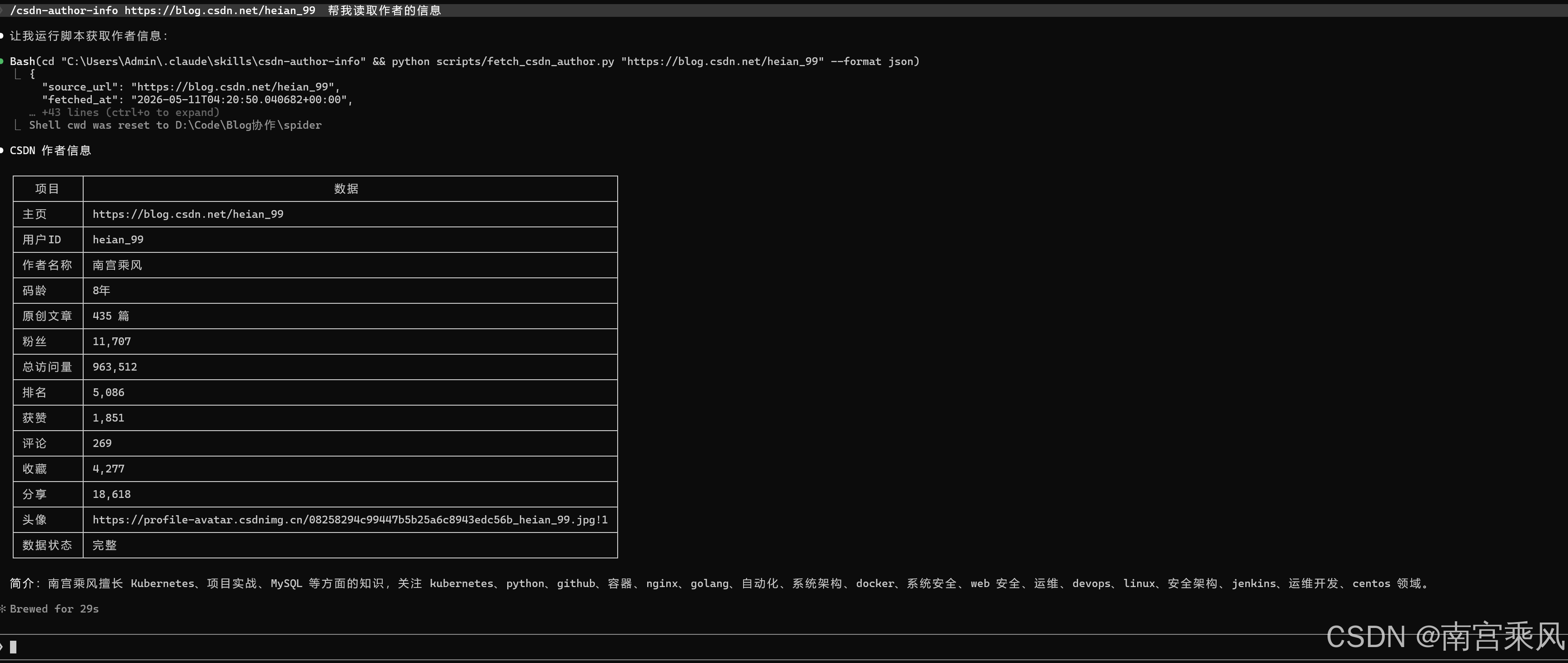Select the shares value 18,618
The image size is (1568, 663).
click(112, 494)
